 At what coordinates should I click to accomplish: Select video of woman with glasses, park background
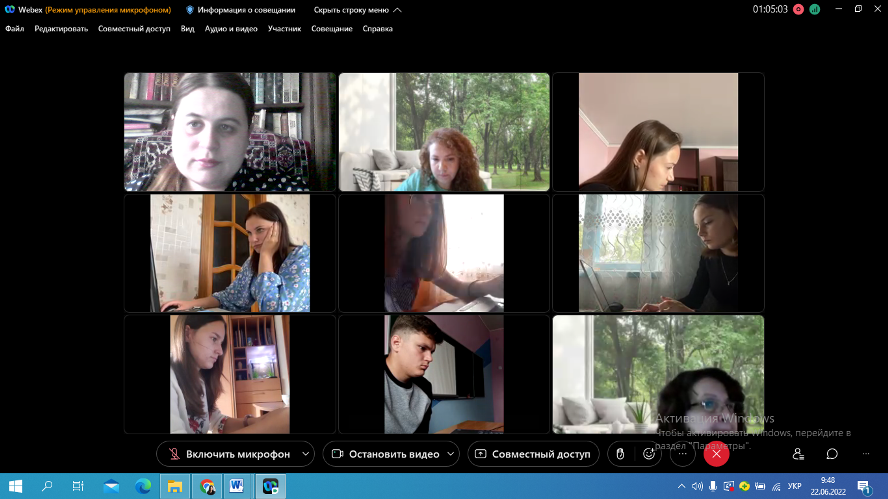[x=658, y=374]
